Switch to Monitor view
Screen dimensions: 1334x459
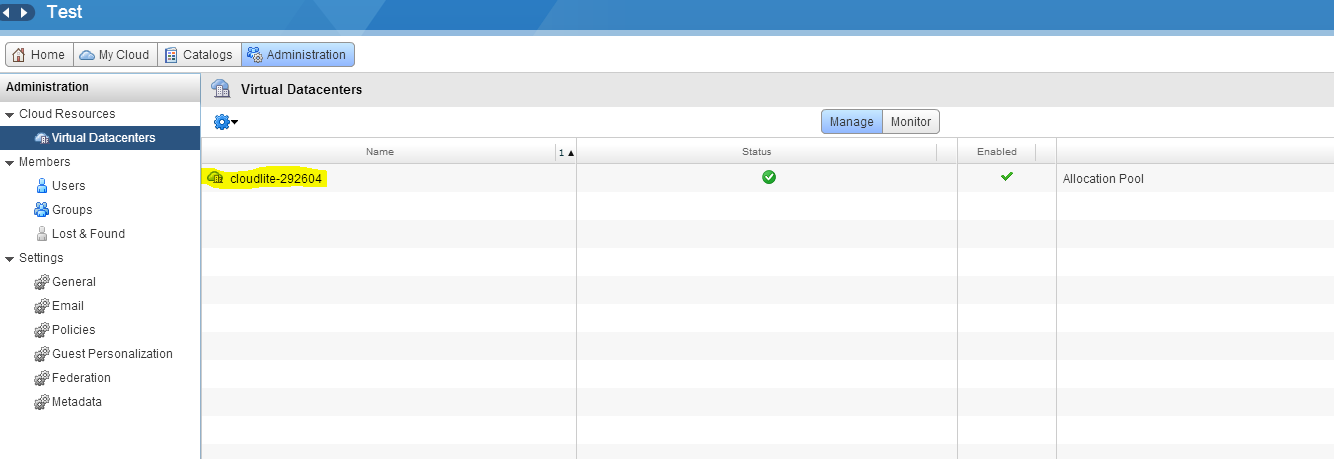(x=911, y=122)
